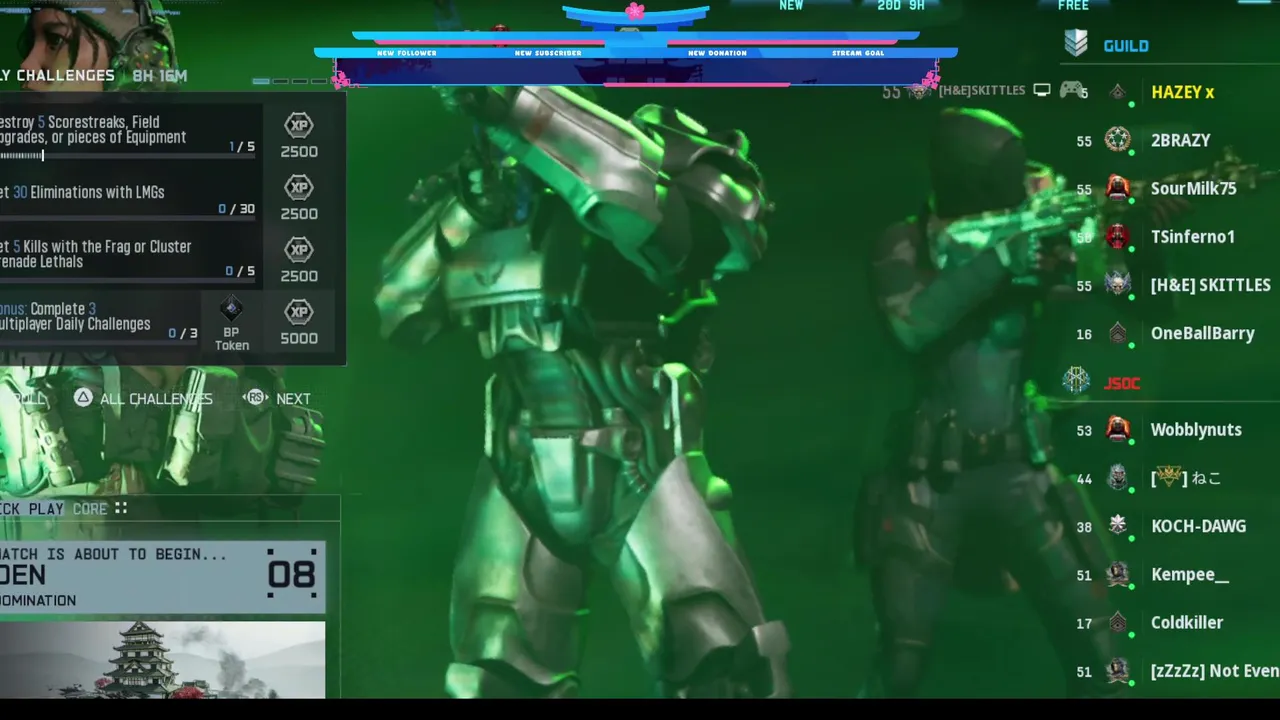Select [zZzZz] Not Even prestige emblem
The image size is (1280, 720).
tap(1118, 671)
